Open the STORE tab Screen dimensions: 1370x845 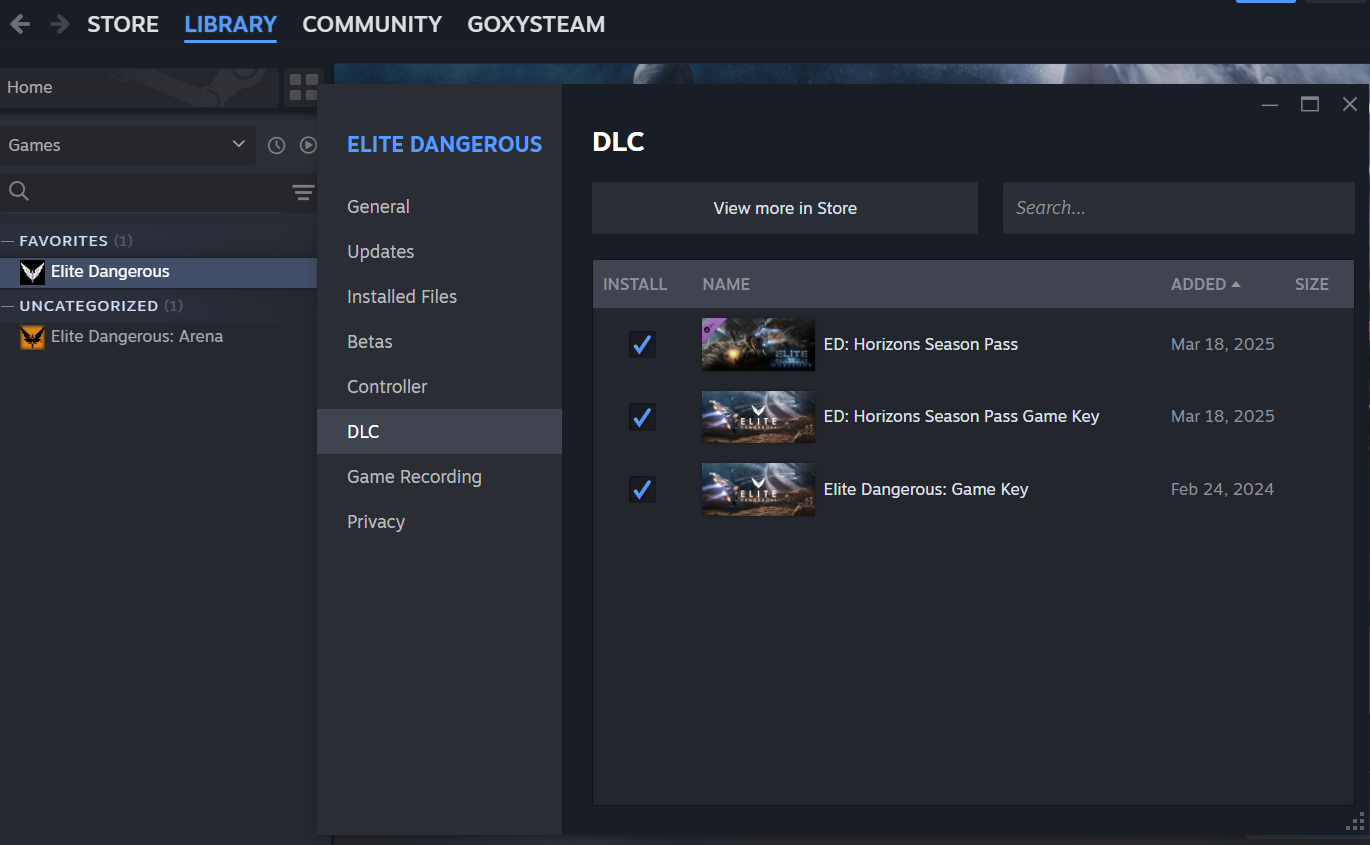[x=123, y=24]
